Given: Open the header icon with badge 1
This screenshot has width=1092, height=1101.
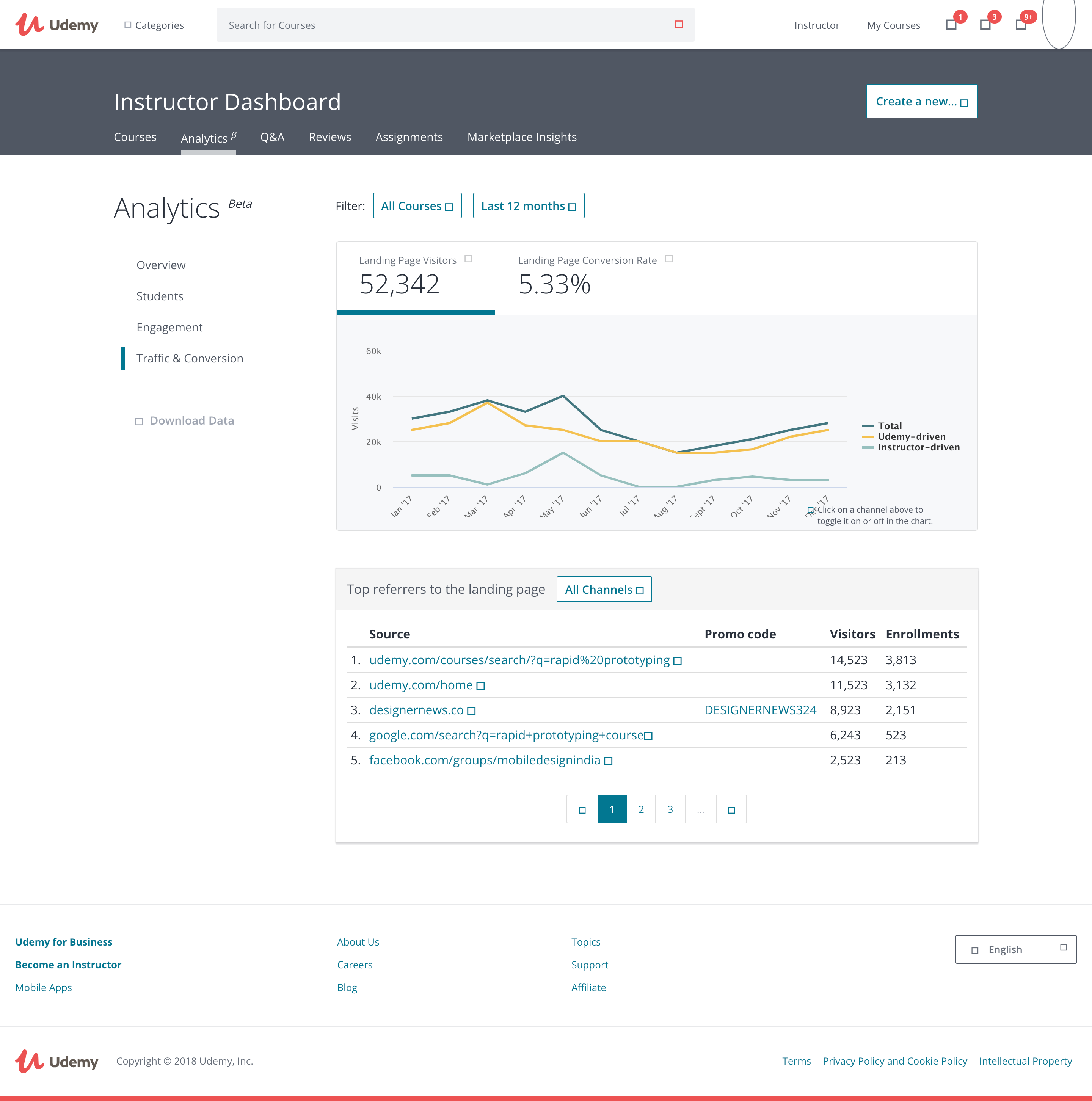Looking at the screenshot, I should [x=951, y=25].
